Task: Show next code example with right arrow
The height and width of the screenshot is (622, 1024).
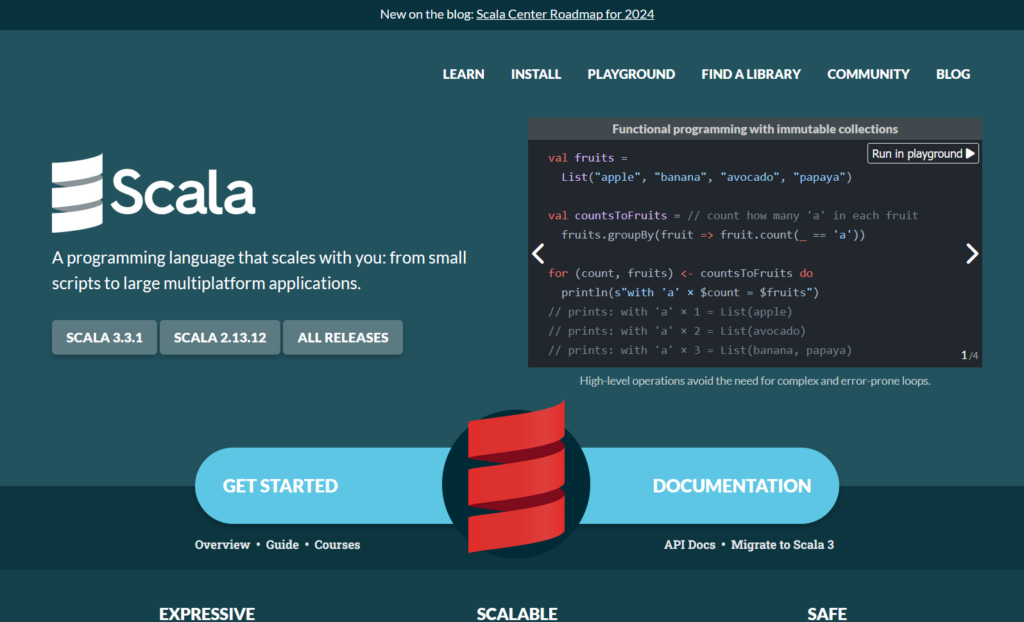Action: click(x=971, y=254)
